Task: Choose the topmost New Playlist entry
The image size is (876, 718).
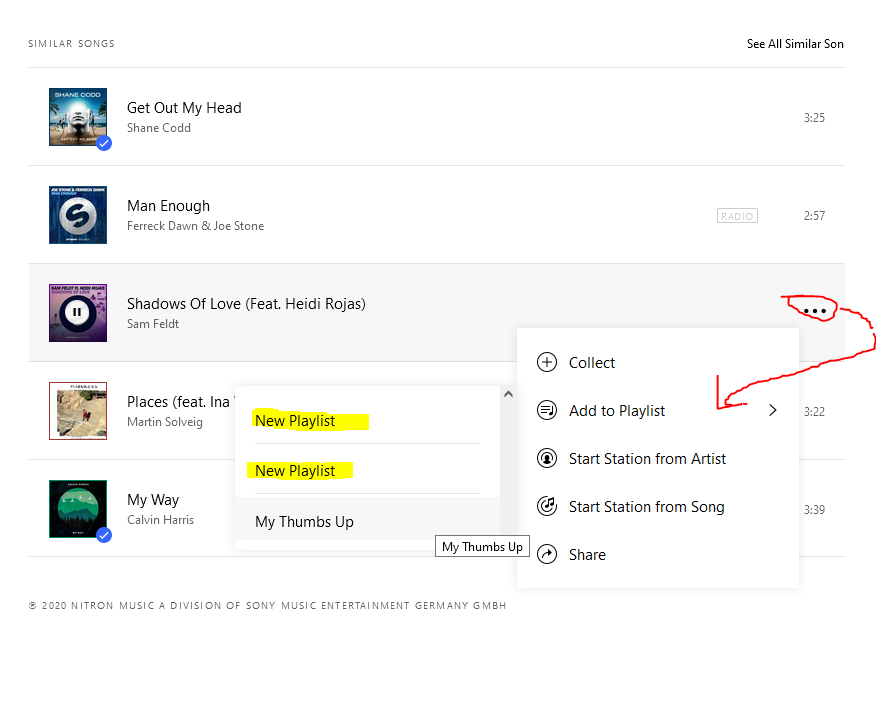Action: pos(295,421)
